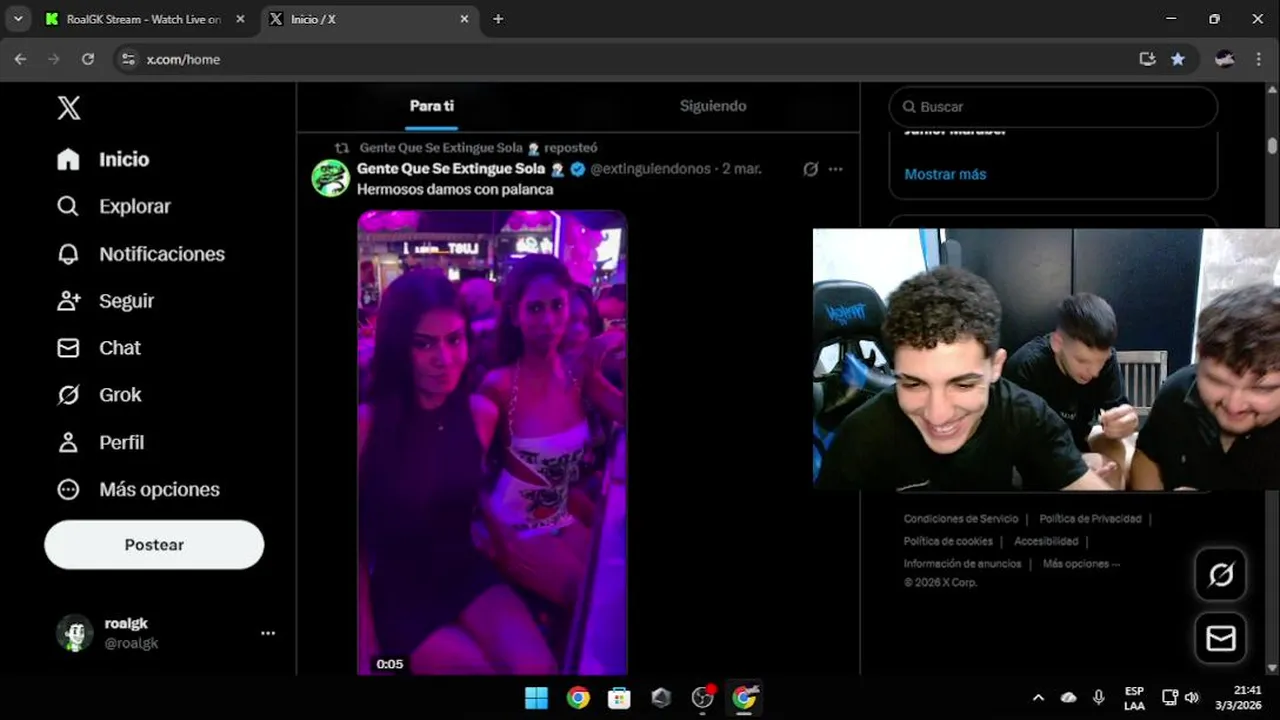Viewport: 1280px width, 720px height.
Task: Open Explorar from the sidebar
Action: click(114, 206)
